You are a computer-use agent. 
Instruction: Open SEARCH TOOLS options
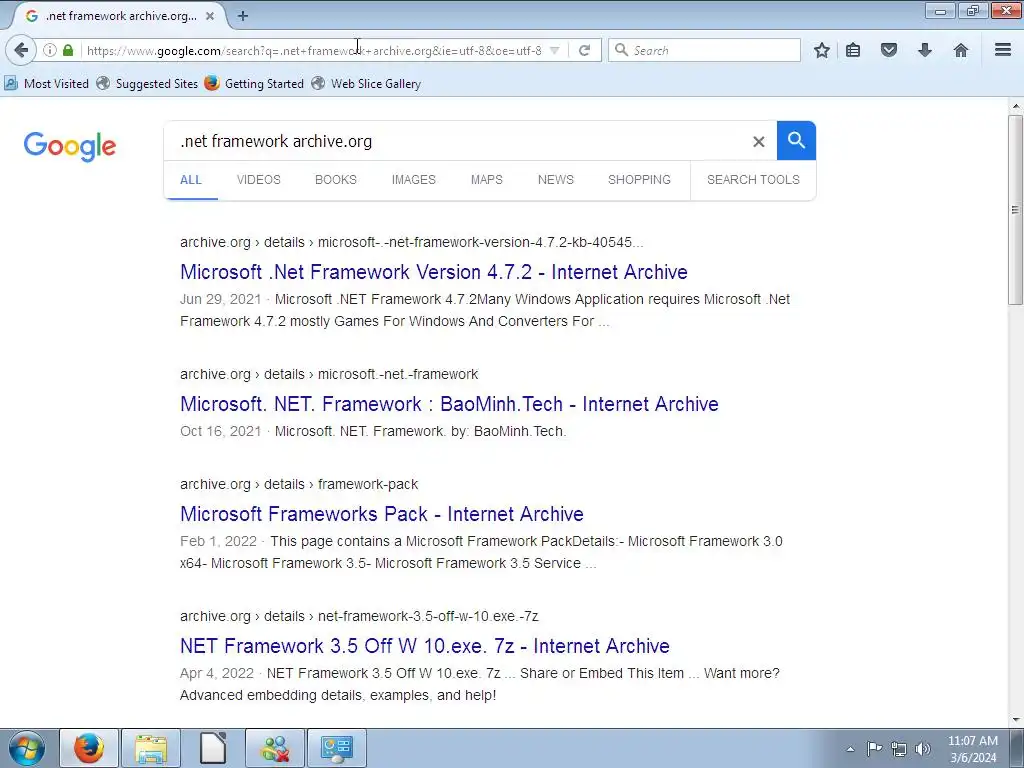click(753, 180)
